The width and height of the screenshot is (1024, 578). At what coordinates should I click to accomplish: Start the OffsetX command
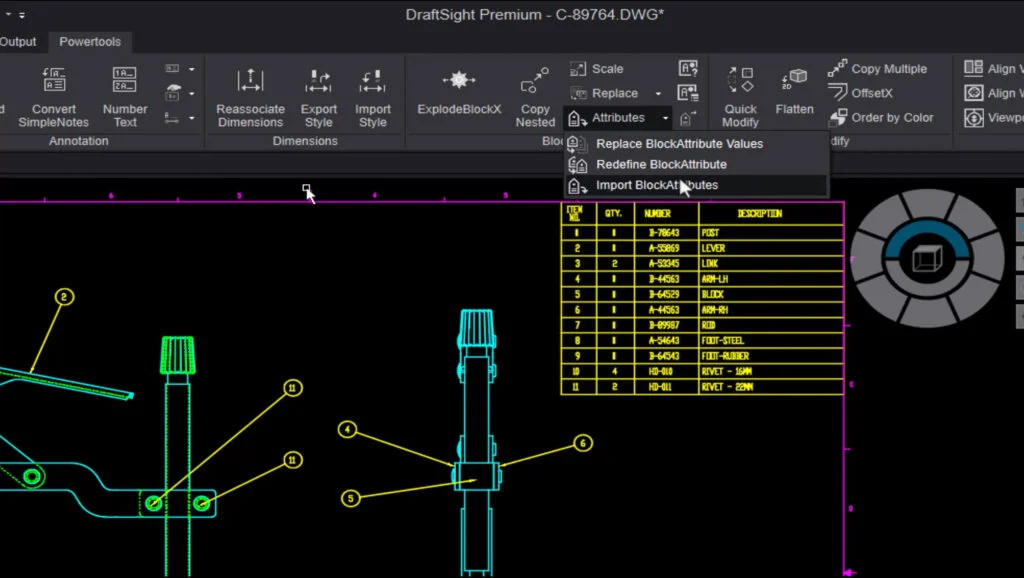(860, 93)
